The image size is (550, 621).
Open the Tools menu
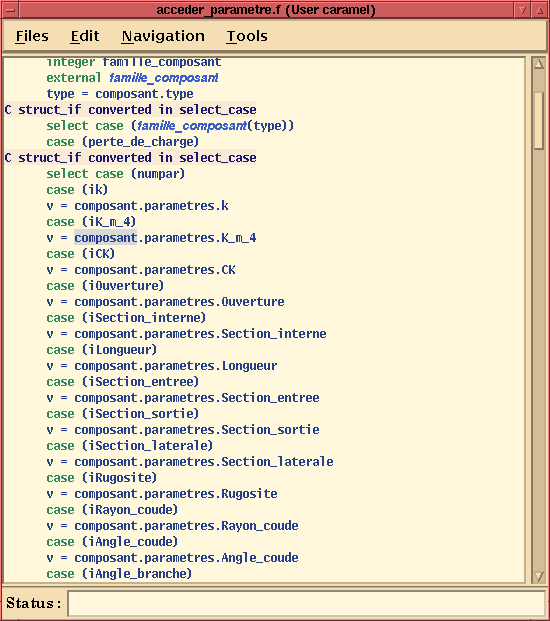pos(247,36)
